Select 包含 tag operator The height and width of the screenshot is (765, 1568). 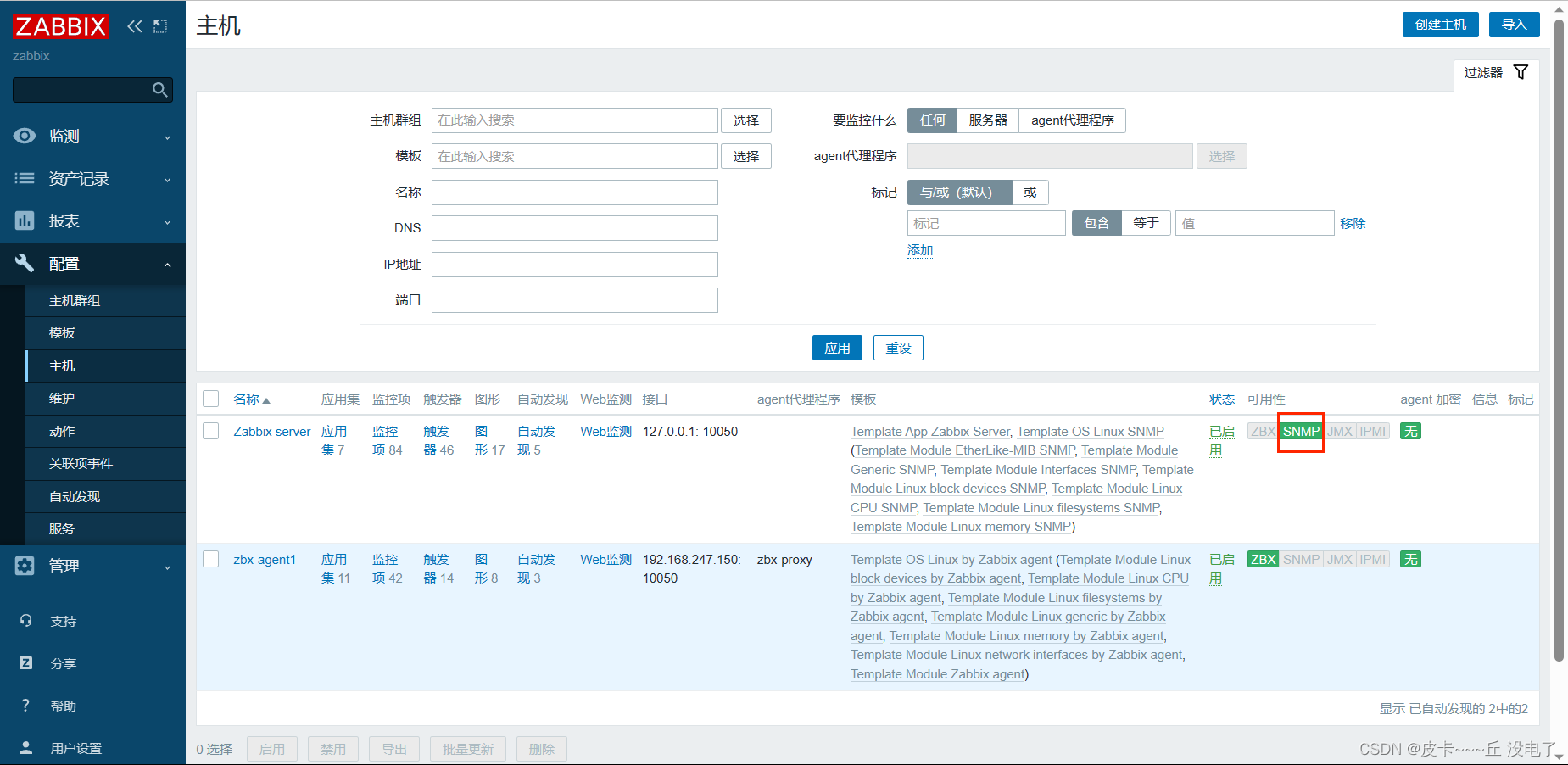tap(1096, 223)
